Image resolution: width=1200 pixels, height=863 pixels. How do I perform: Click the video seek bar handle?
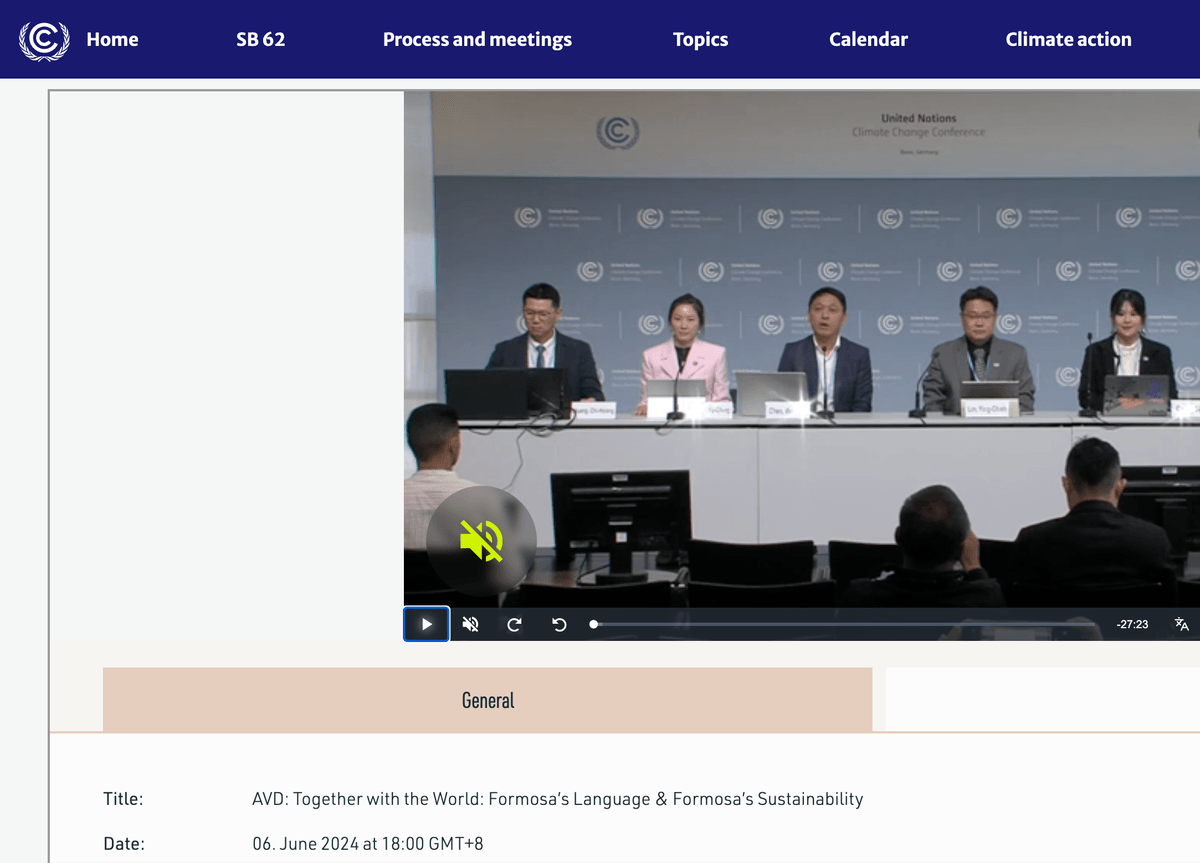coord(594,624)
